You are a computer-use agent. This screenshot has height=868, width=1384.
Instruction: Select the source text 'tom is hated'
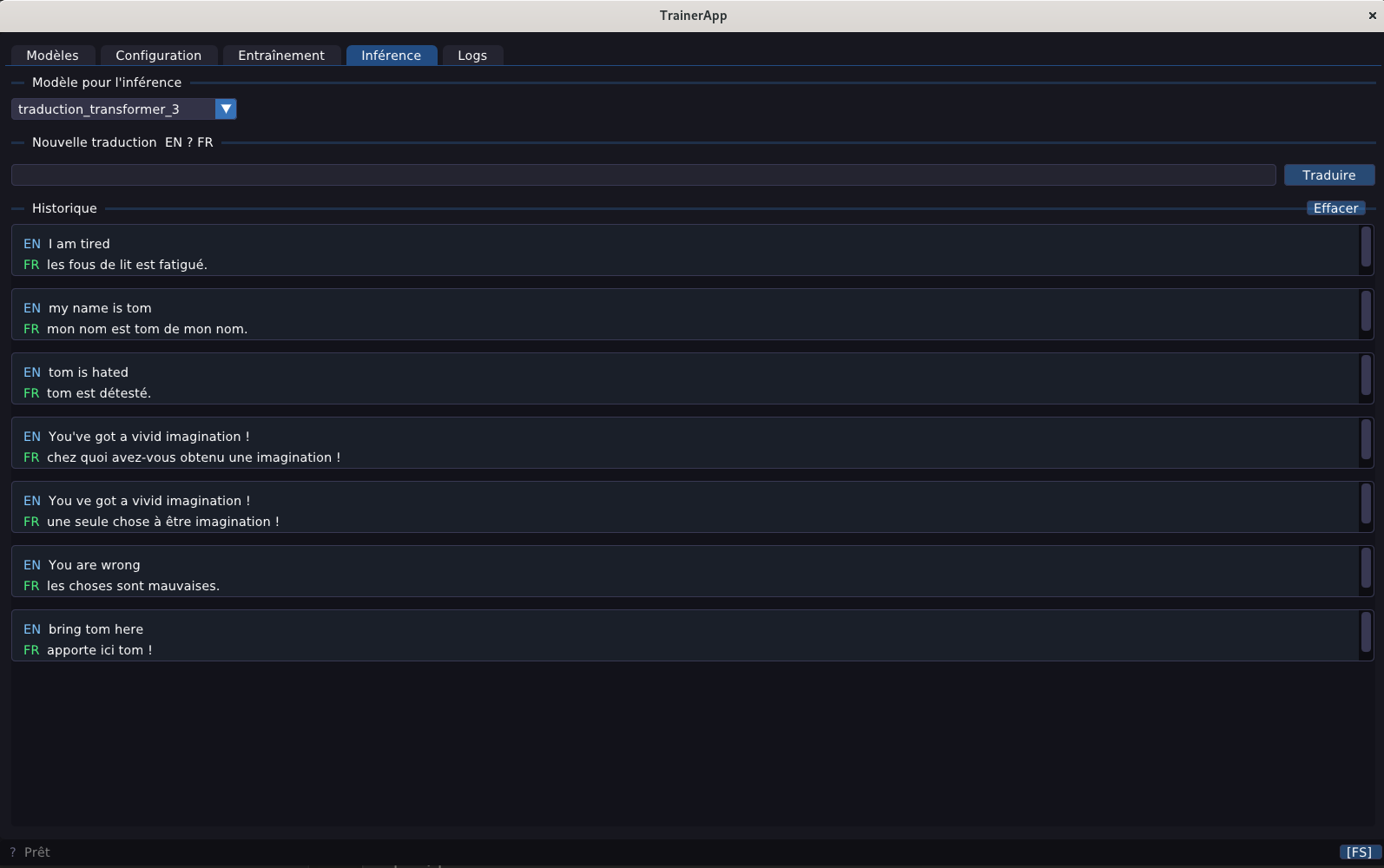89,372
